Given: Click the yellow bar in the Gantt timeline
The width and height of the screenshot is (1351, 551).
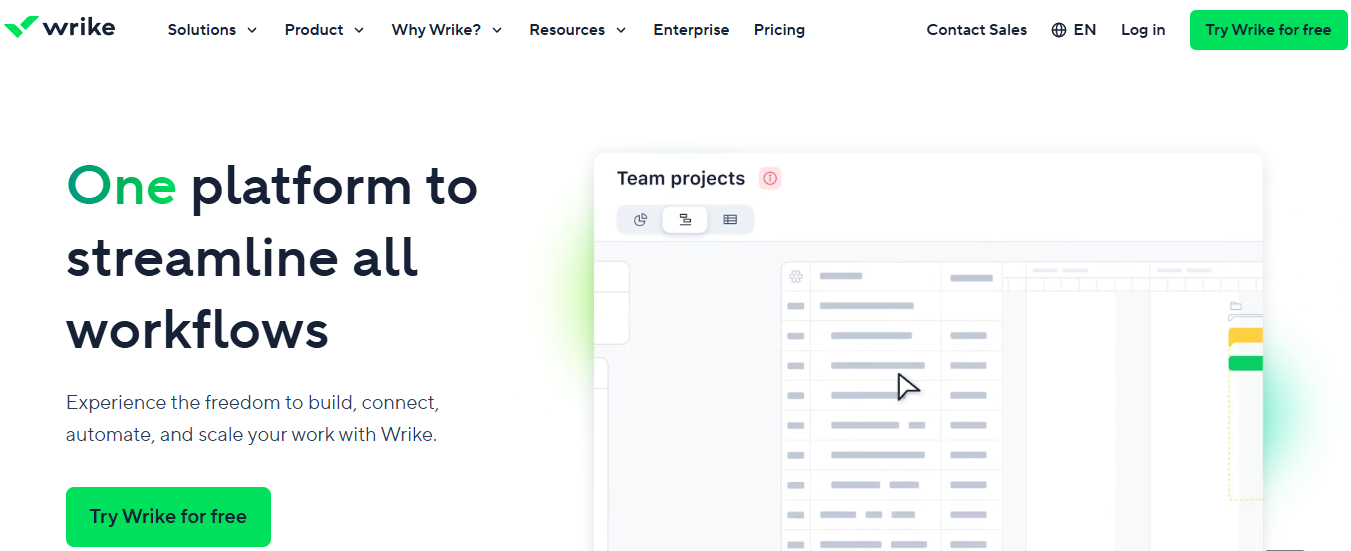Looking at the screenshot, I should 1246,338.
